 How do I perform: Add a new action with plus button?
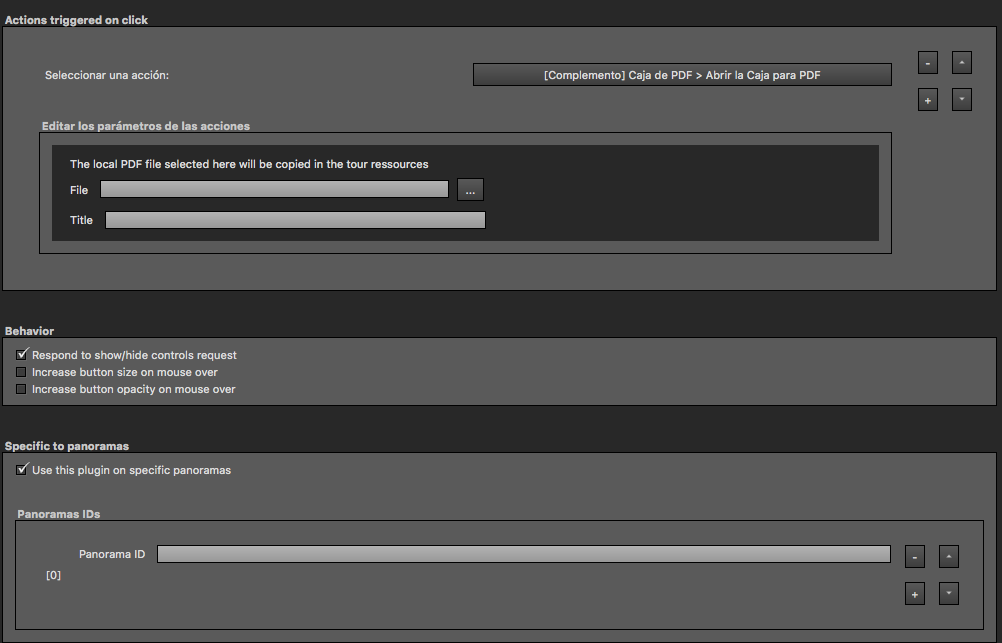click(x=927, y=100)
